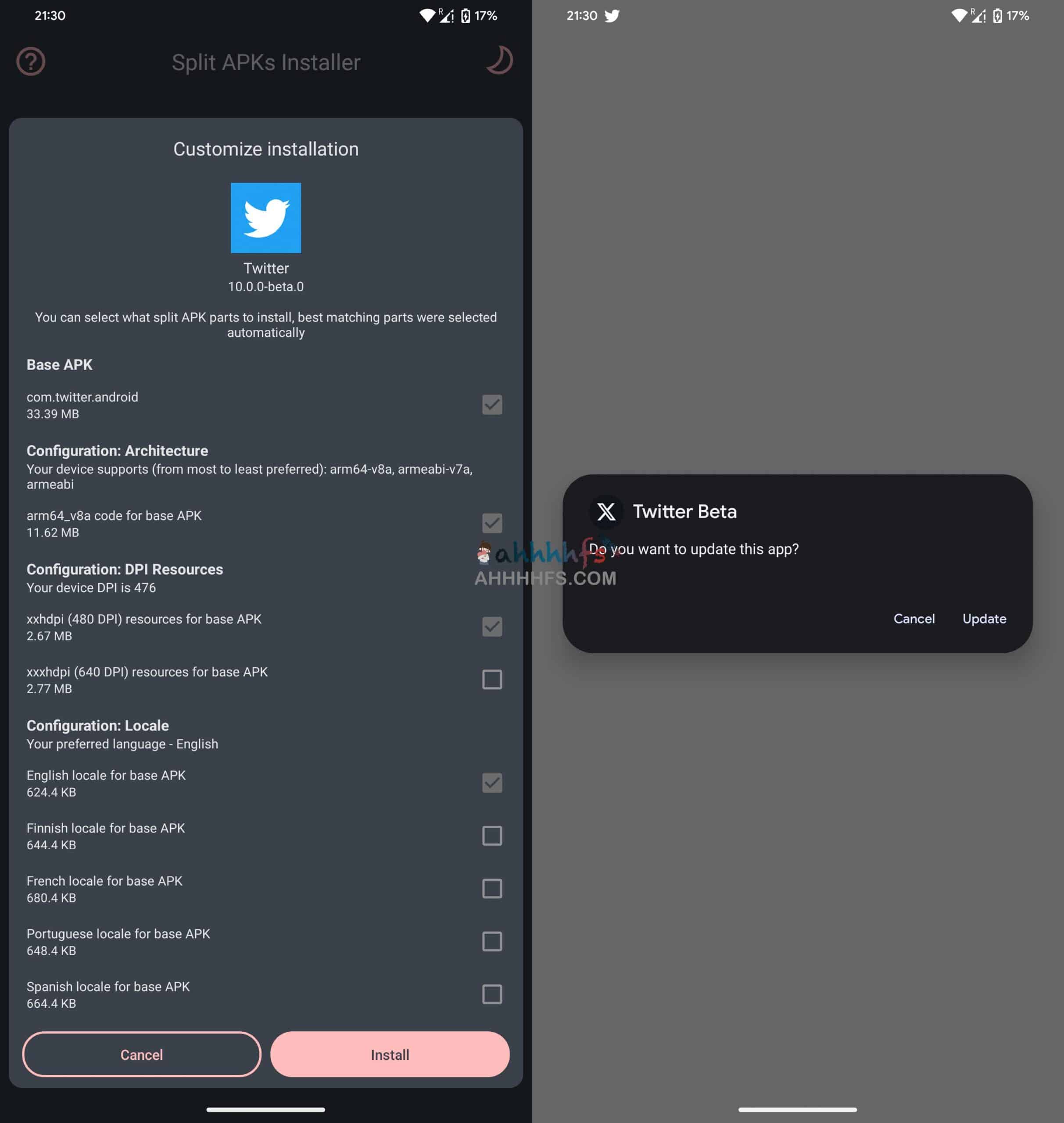Toggle Spanish locale for base APK
The image size is (1064, 1123).
pyautogui.click(x=491, y=994)
